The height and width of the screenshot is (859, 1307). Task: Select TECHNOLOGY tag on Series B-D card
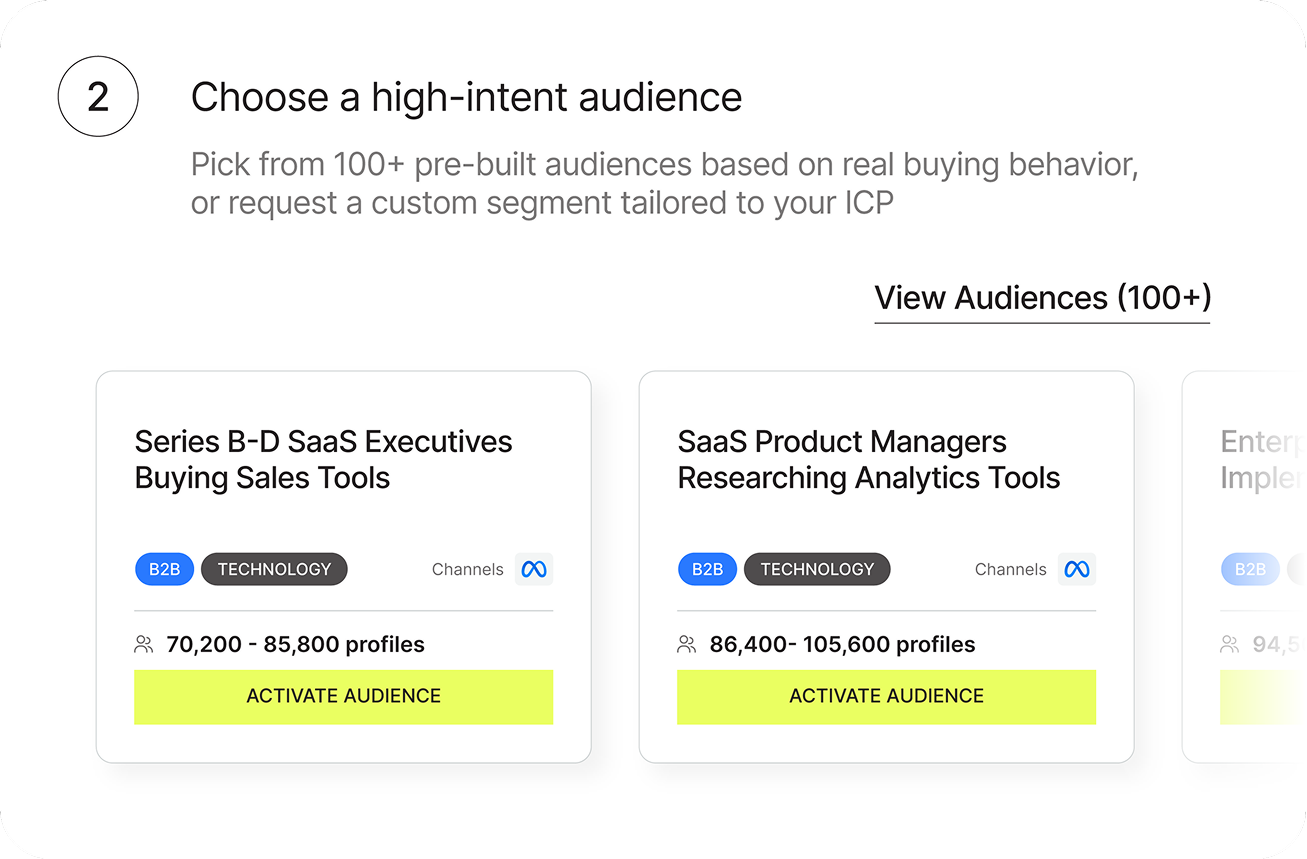pos(274,569)
